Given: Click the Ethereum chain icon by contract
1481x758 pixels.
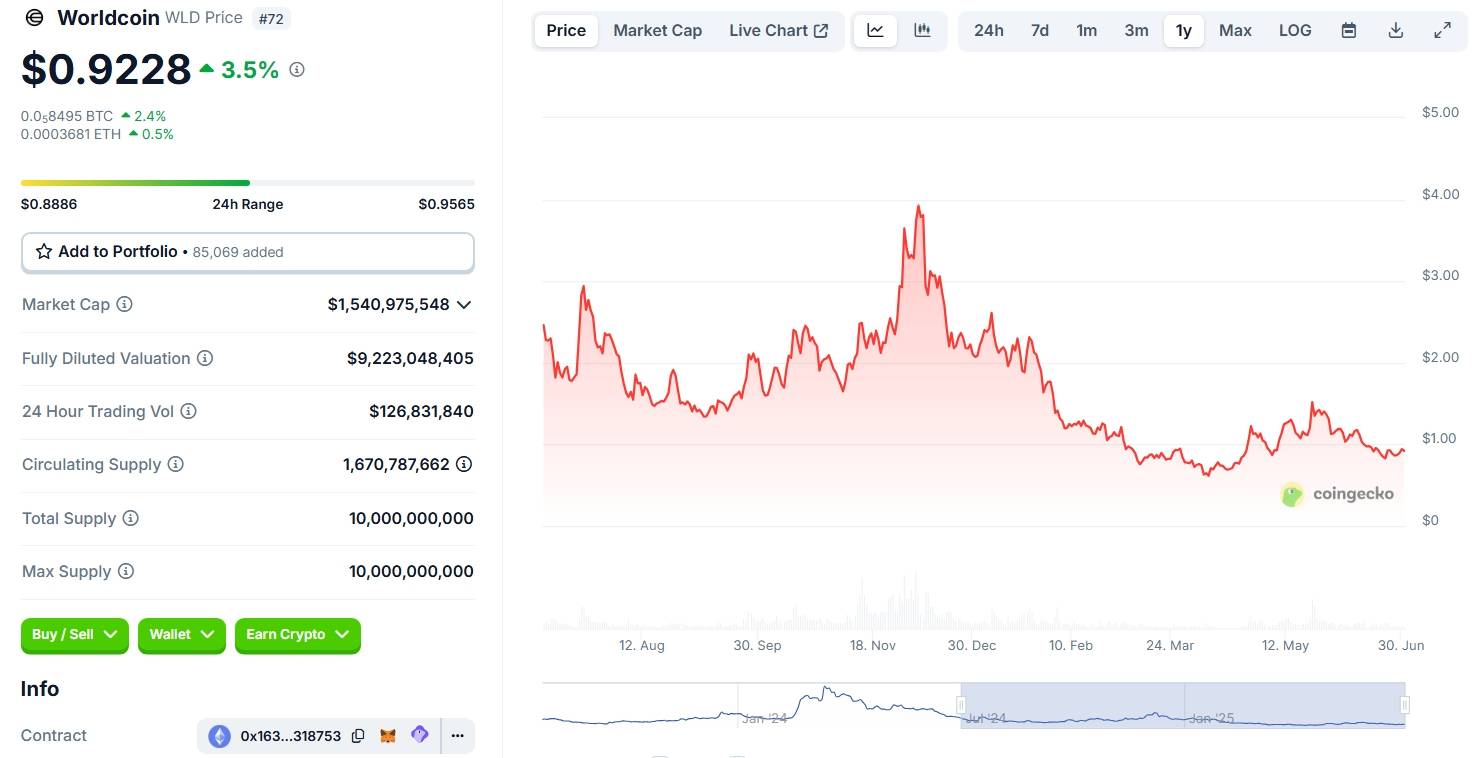Looking at the screenshot, I should pos(219,737).
